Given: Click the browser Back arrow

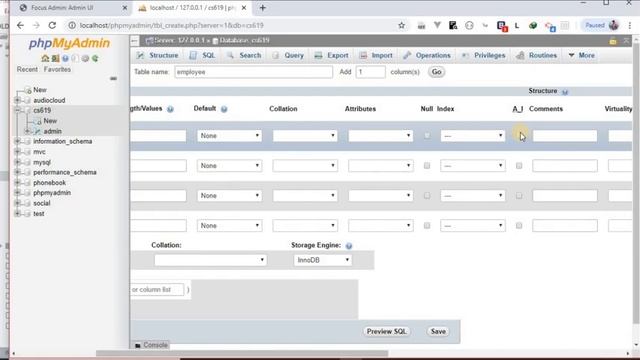Looking at the screenshot, I should [20, 25].
